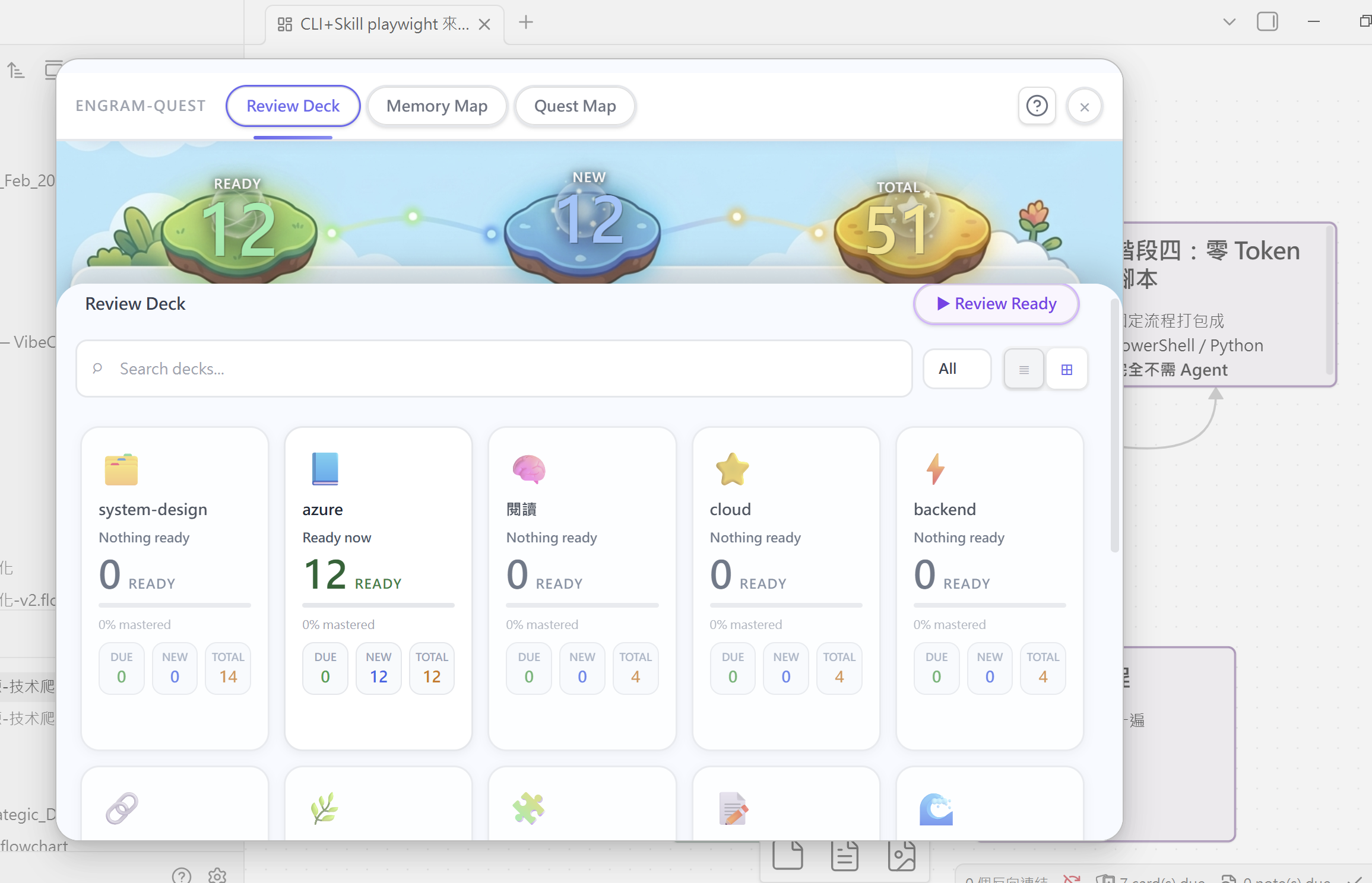Open the All filter dropdown
1372x883 pixels.
point(957,369)
